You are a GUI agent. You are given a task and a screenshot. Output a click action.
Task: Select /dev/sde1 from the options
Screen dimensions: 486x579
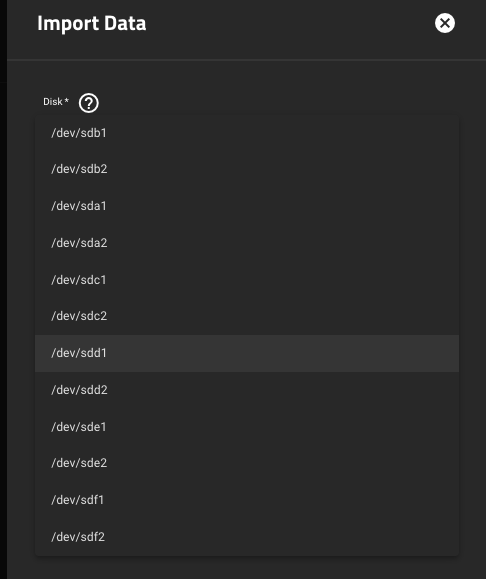pyautogui.click(x=247, y=427)
